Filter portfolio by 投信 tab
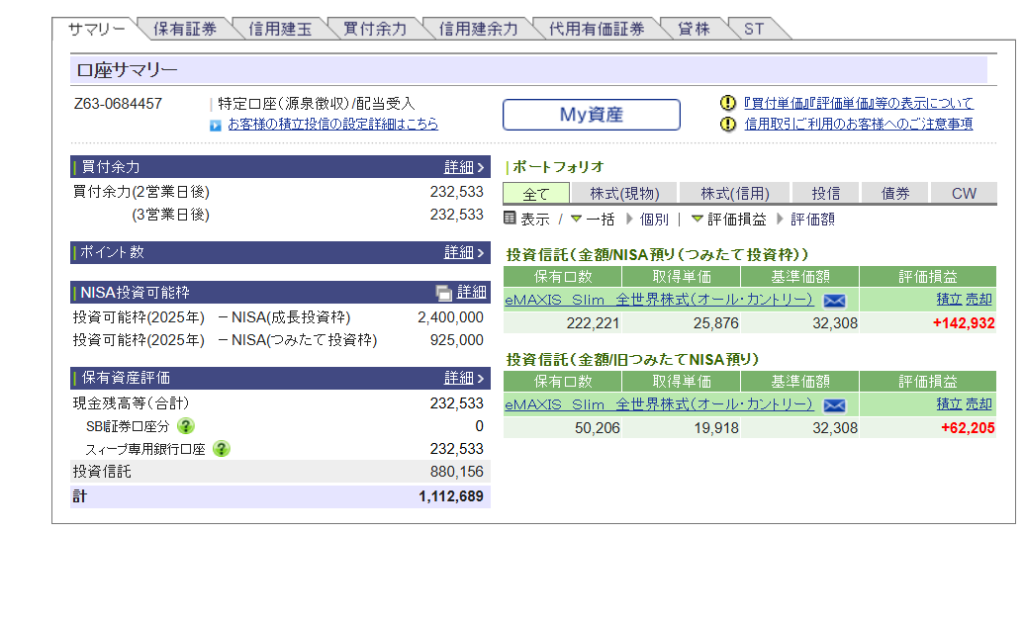This screenshot has height=623, width=1024. pyautogui.click(x=825, y=193)
